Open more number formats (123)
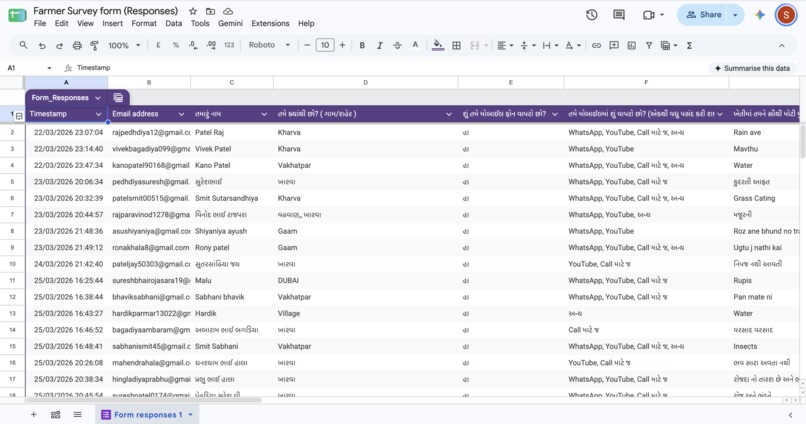The image size is (806, 424). (229, 45)
